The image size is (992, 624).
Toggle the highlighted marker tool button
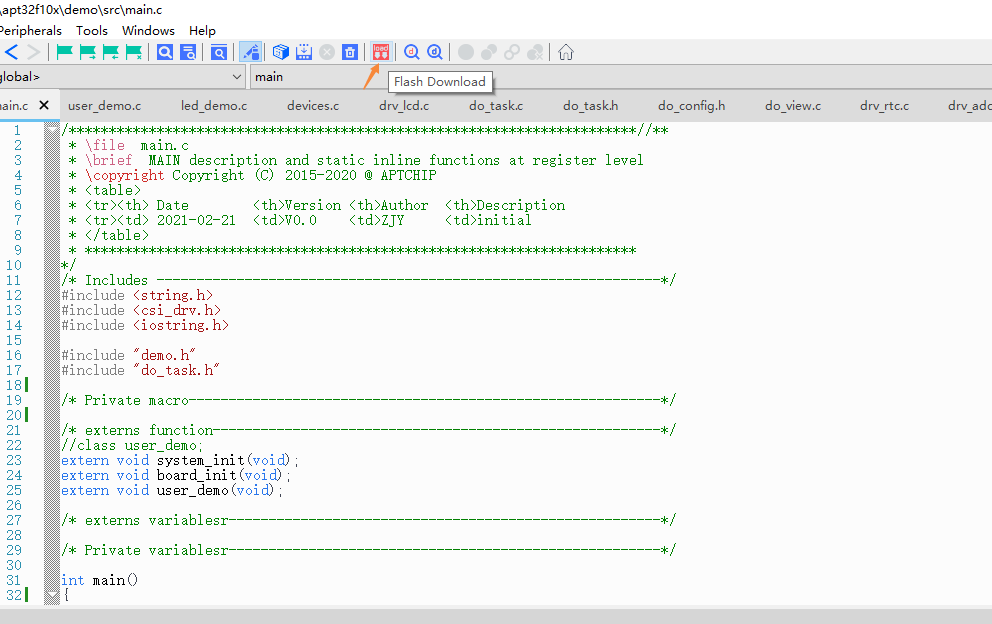point(251,52)
